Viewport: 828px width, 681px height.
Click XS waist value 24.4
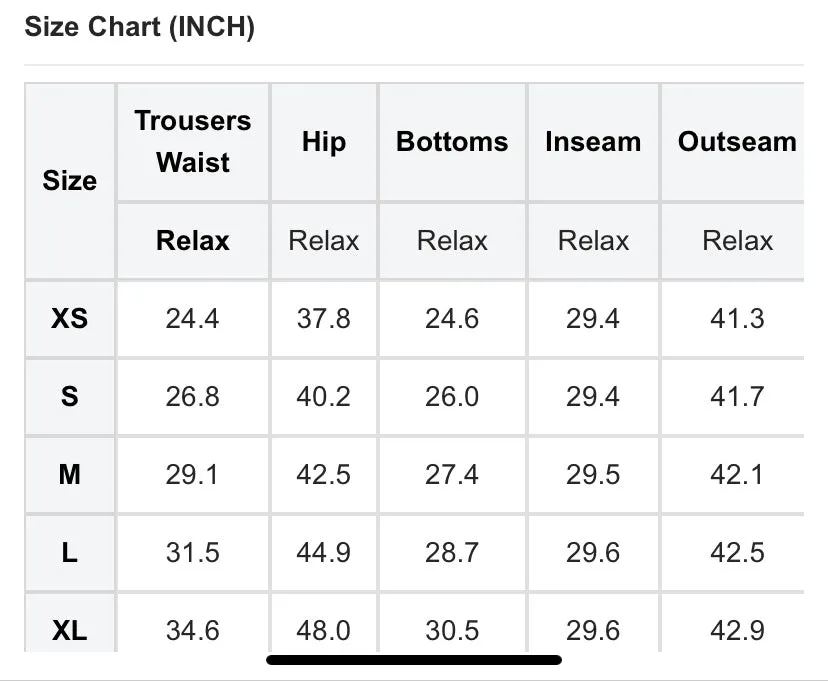coord(192,318)
